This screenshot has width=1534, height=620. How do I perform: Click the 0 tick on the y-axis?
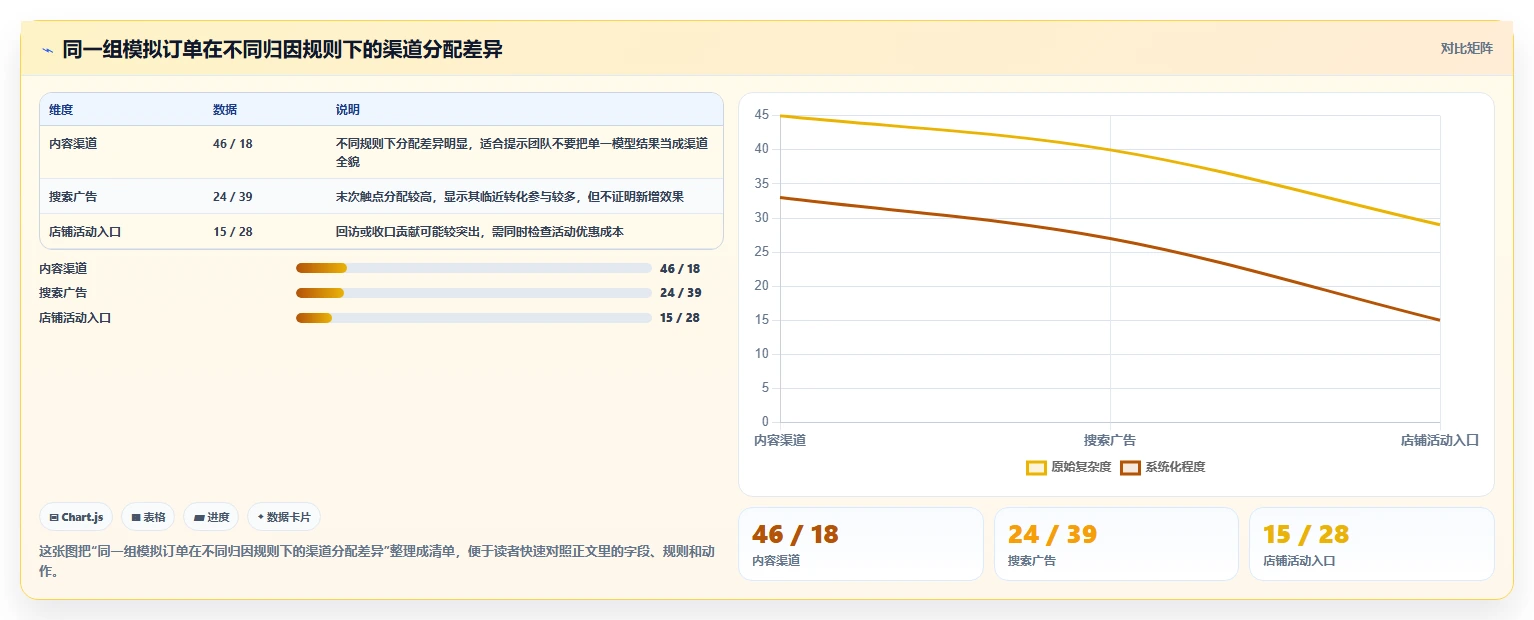(765, 422)
